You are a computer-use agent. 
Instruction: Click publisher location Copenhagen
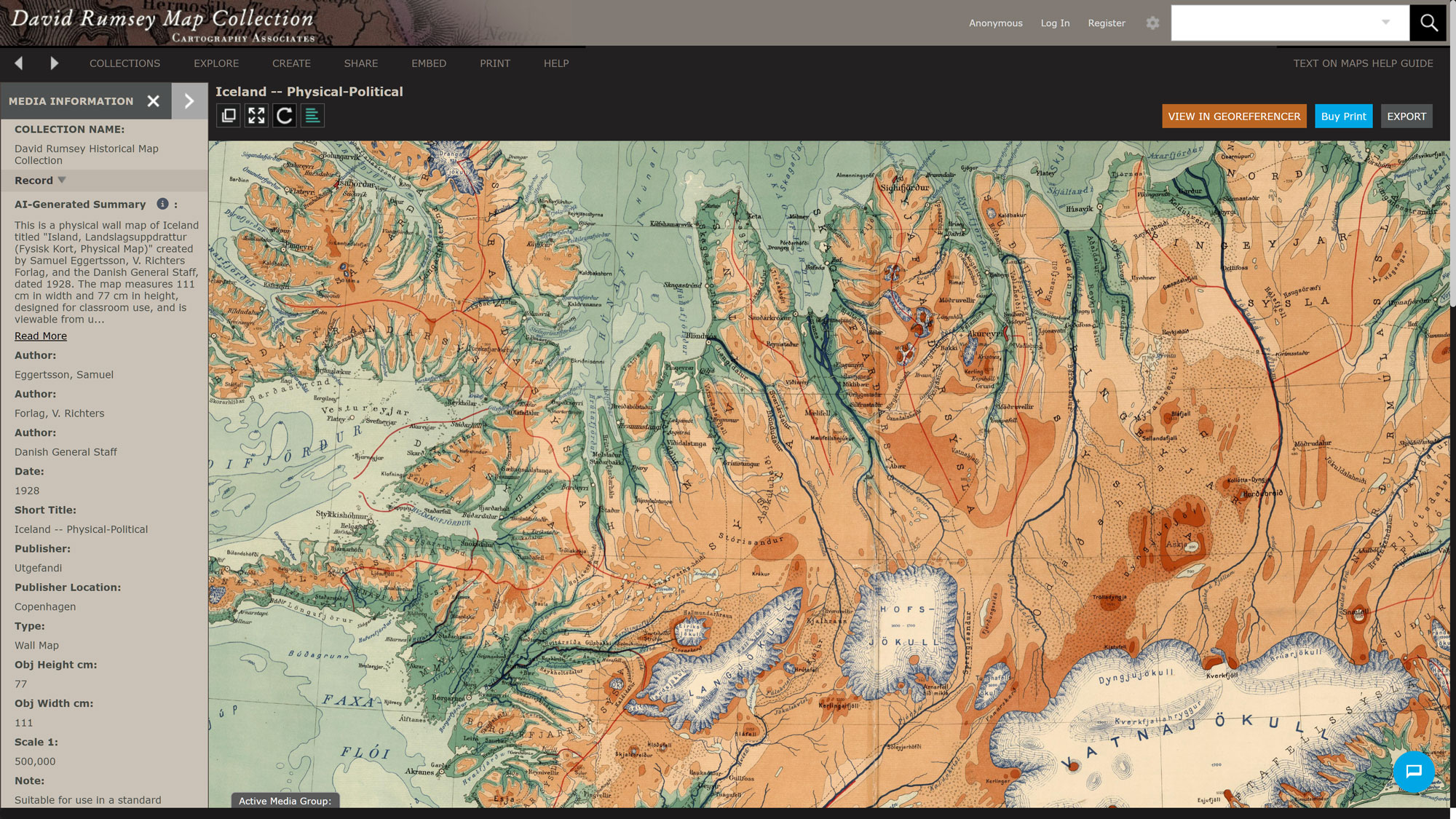[x=45, y=606]
